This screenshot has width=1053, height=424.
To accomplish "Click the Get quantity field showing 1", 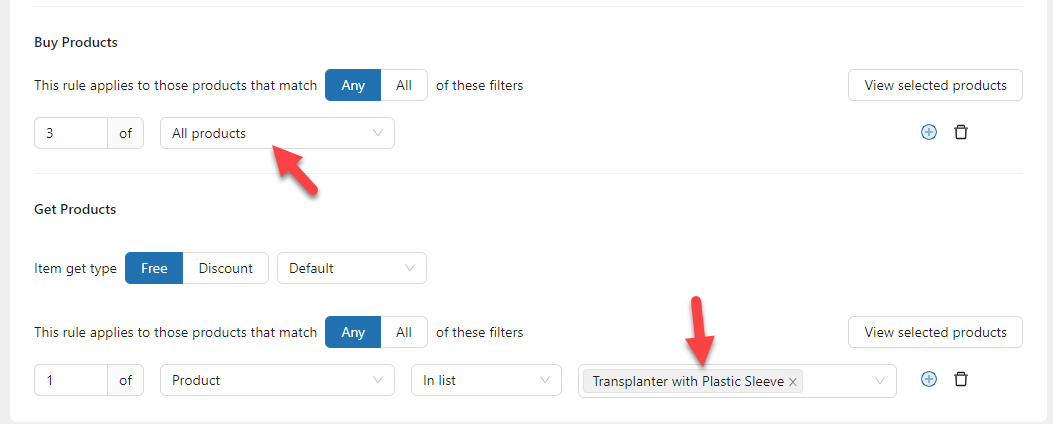I will pos(70,380).
